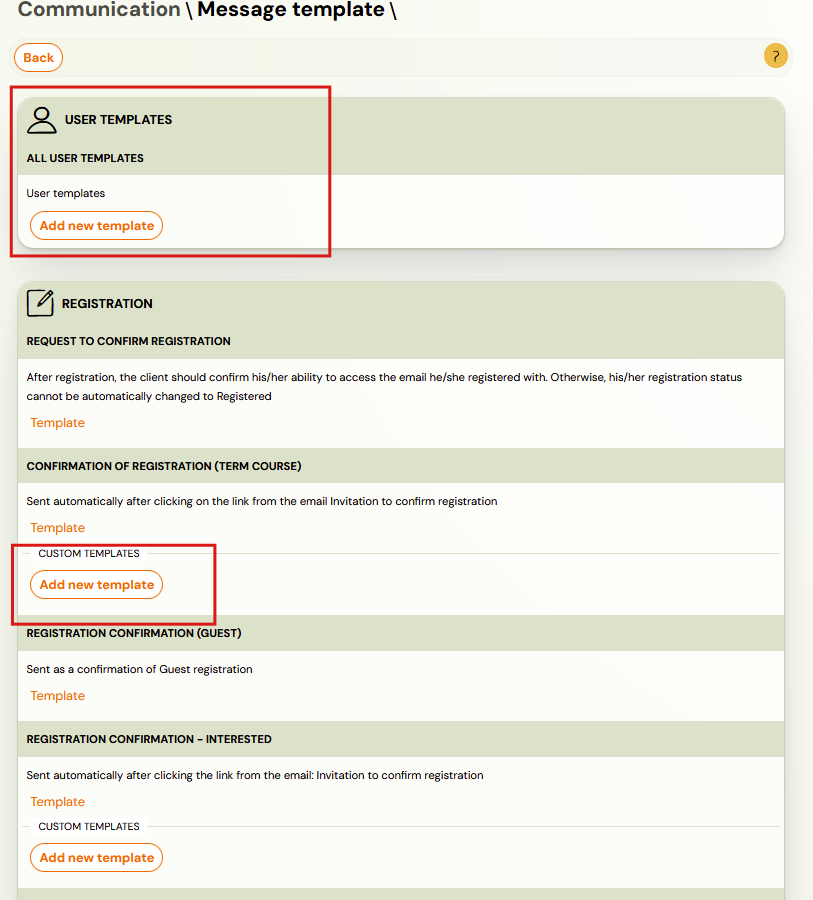
Task: Add new custom template for Interested confirmation
Action: point(96,858)
